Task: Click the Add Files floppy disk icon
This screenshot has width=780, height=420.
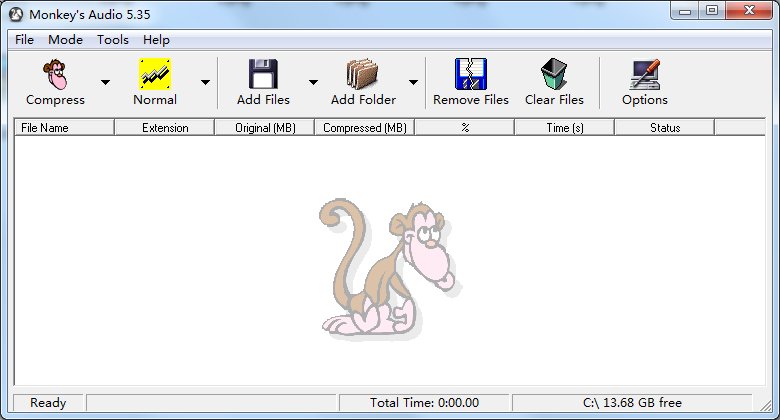Action: point(263,74)
